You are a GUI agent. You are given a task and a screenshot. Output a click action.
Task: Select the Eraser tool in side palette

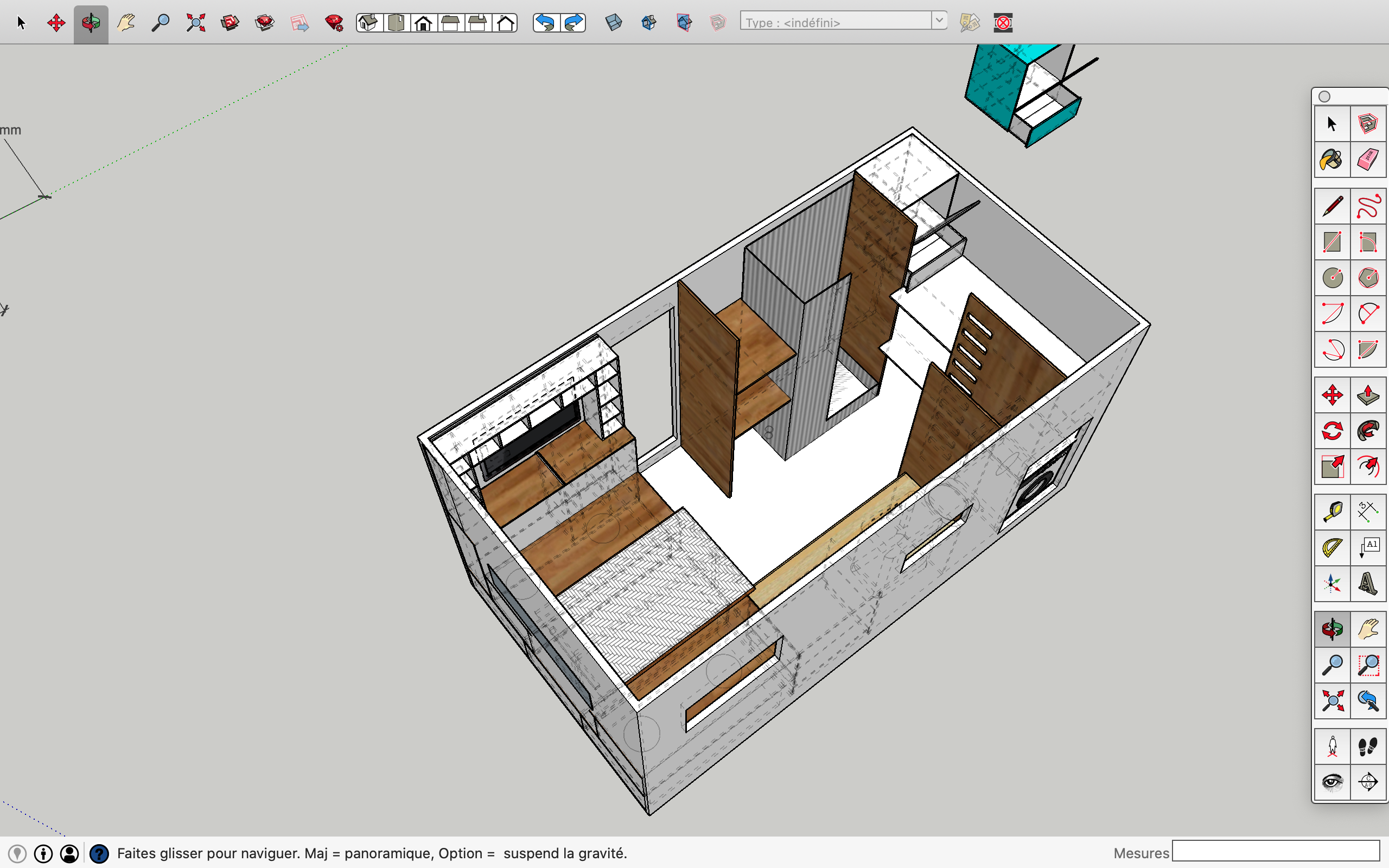point(1368,159)
